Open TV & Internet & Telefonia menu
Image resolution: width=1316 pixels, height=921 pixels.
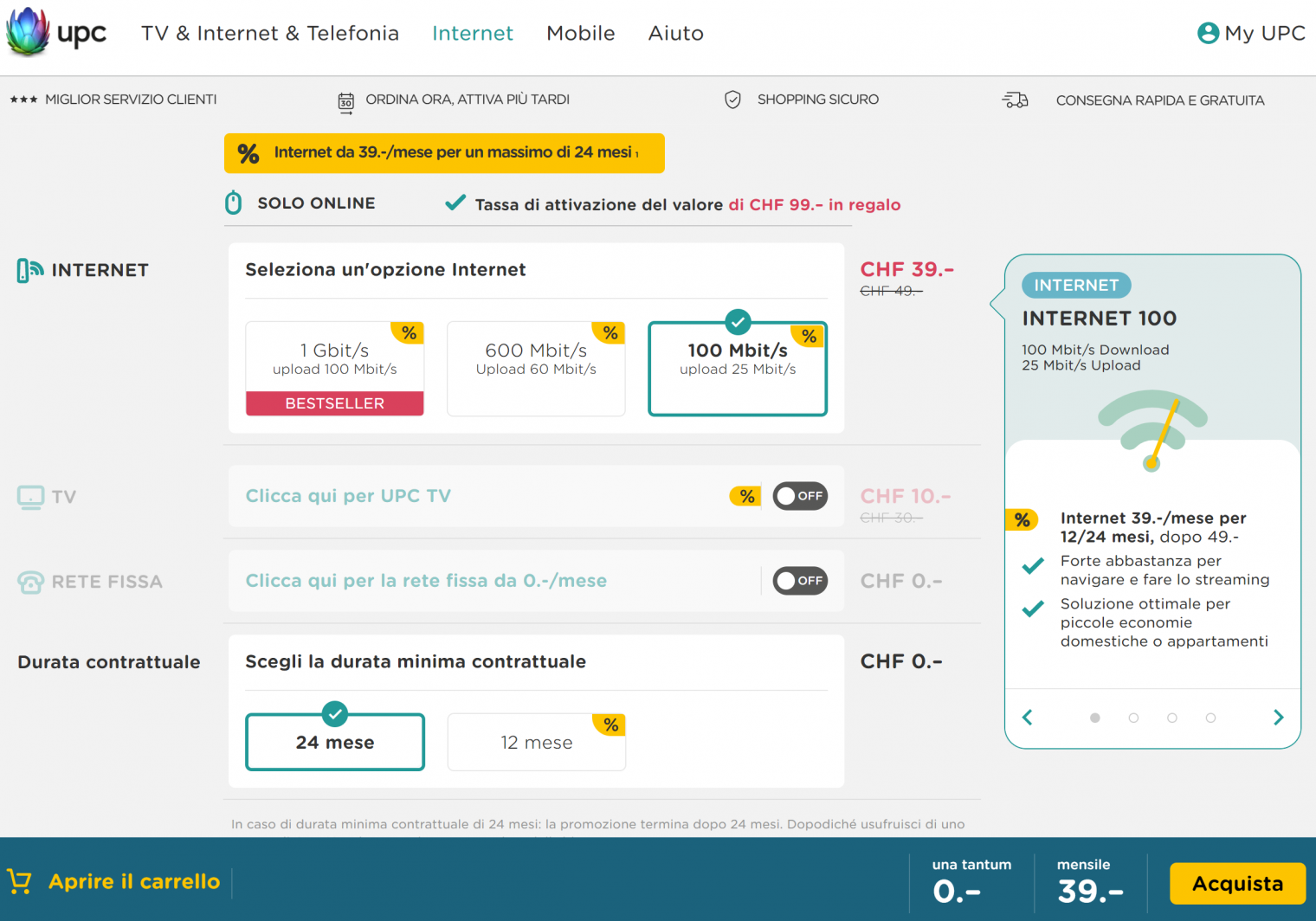point(270,33)
